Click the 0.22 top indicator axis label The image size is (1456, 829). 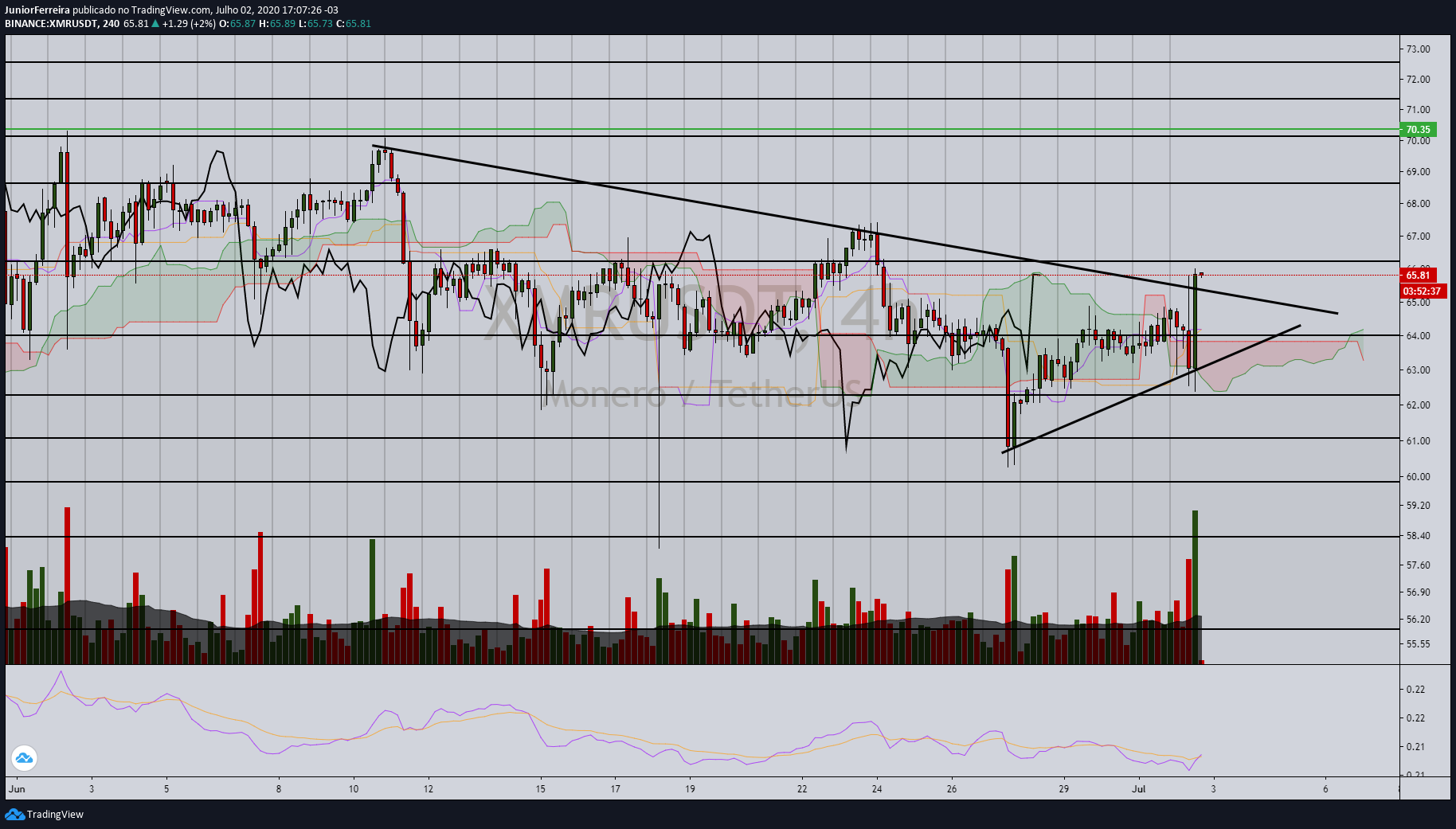click(x=1415, y=689)
